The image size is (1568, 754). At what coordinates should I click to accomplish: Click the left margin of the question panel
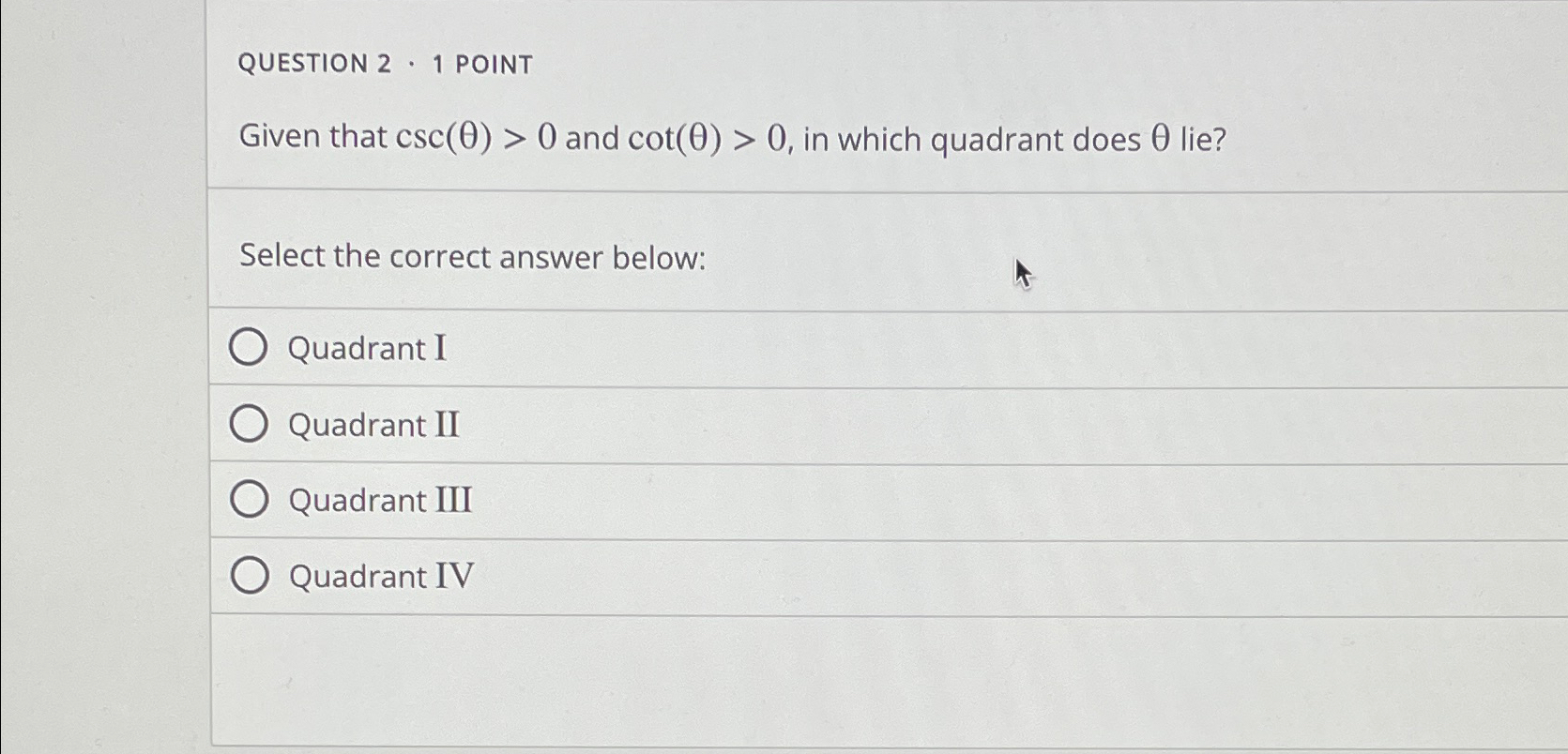(222, 375)
